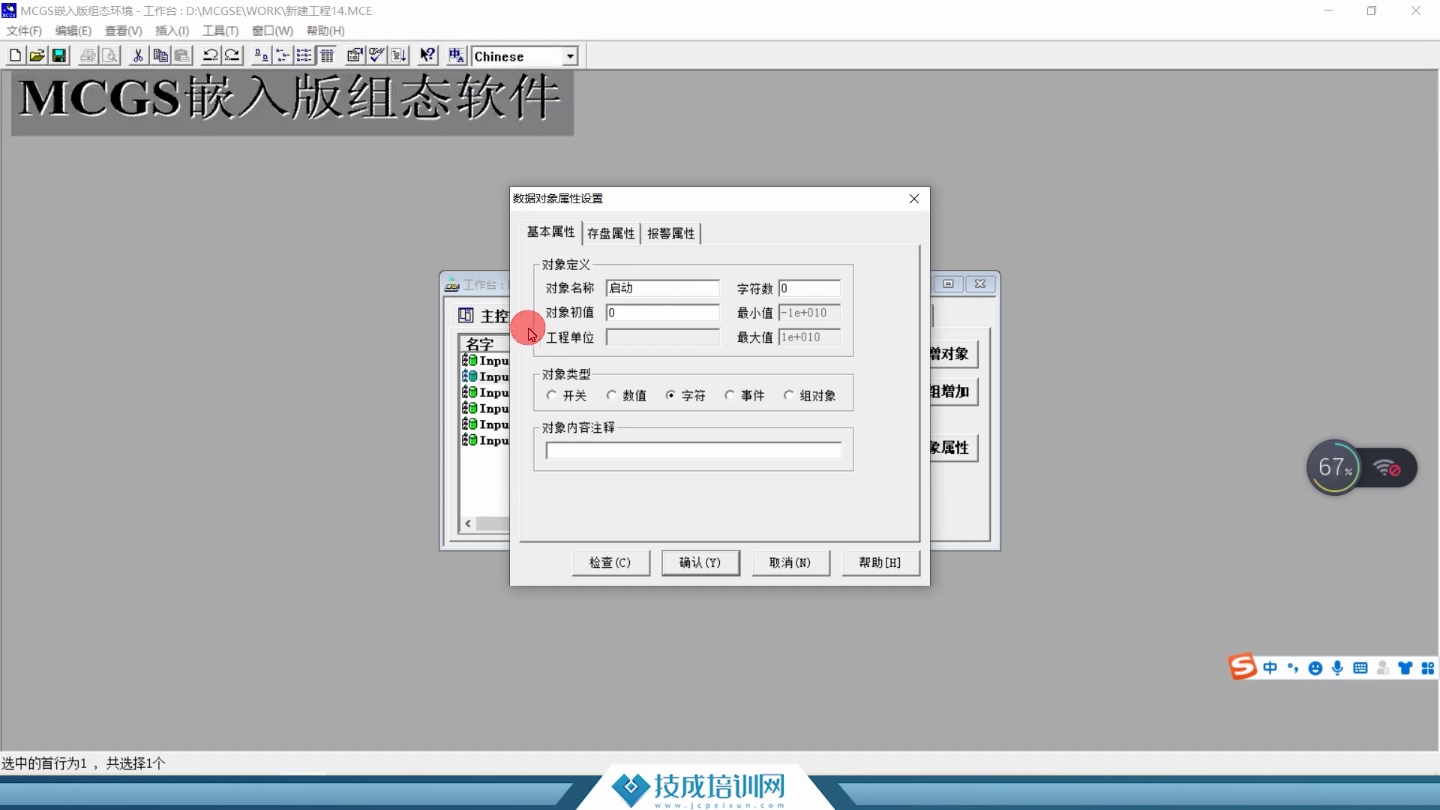1440x810 pixels.
Task: Save the project with the floppy disk icon
Action: pyautogui.click(x=59, y=56)
